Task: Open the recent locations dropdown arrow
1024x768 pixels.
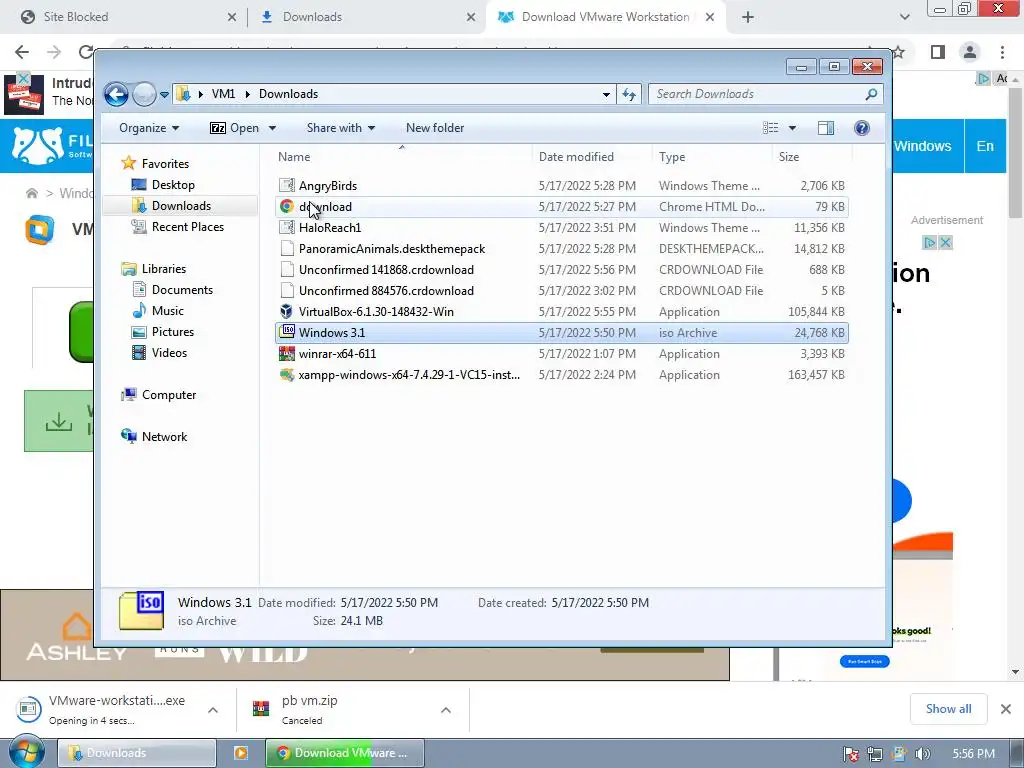Action: click(165, 95)
